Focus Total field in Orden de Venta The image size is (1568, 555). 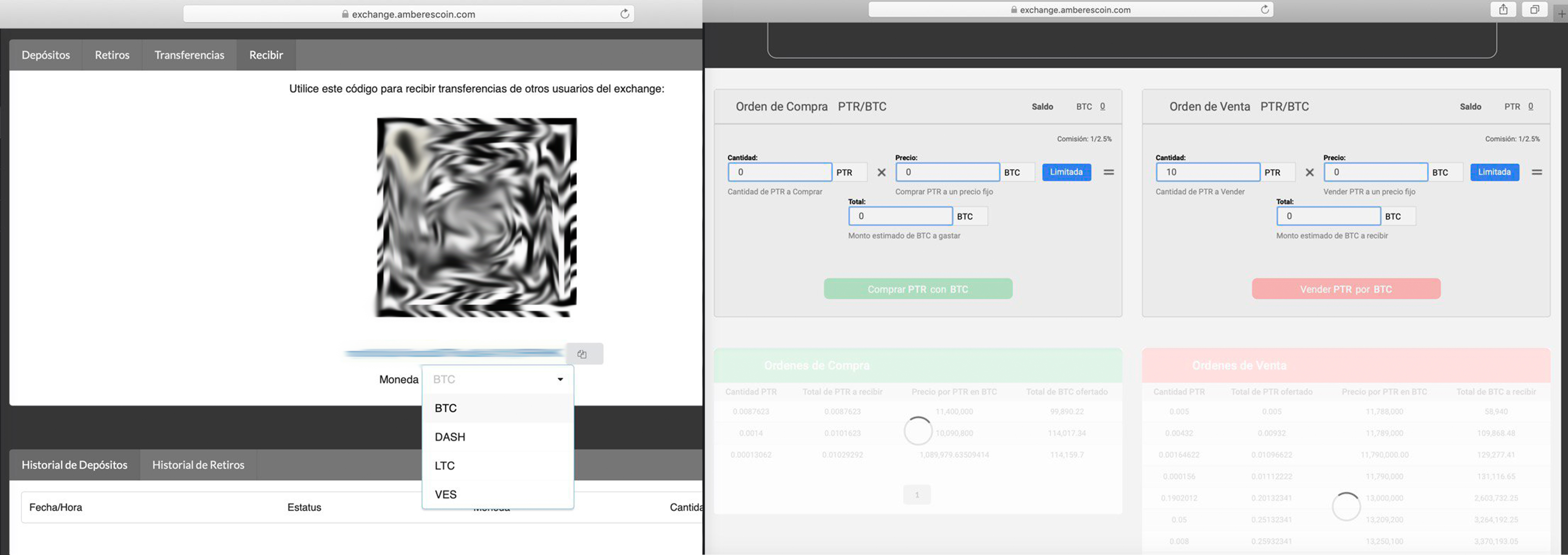click(1329, 216)
